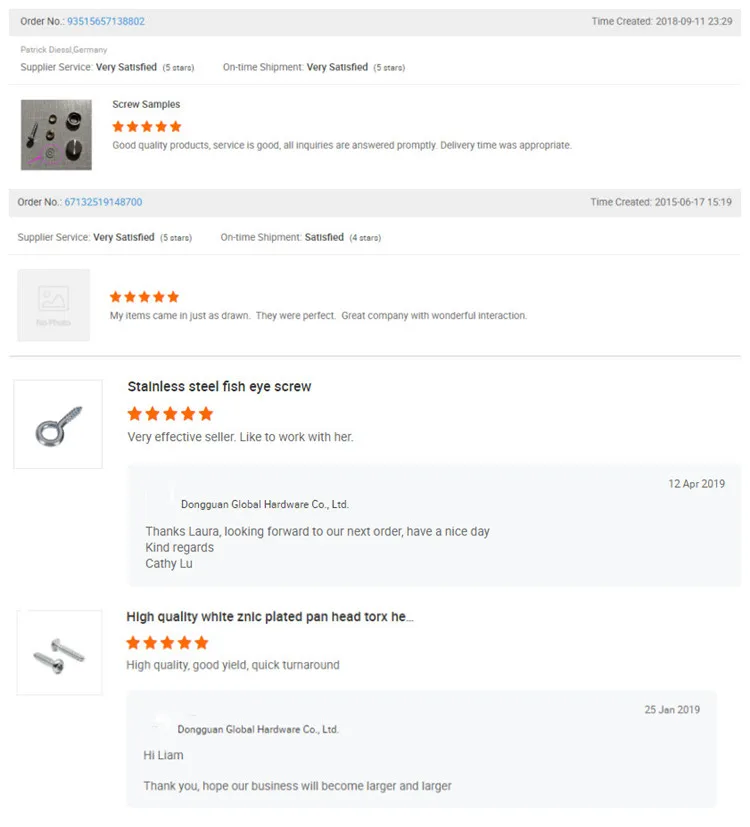Open order number 93515657138802 link
The height and width of the screenshot is (827, 750).
[105, 21]
